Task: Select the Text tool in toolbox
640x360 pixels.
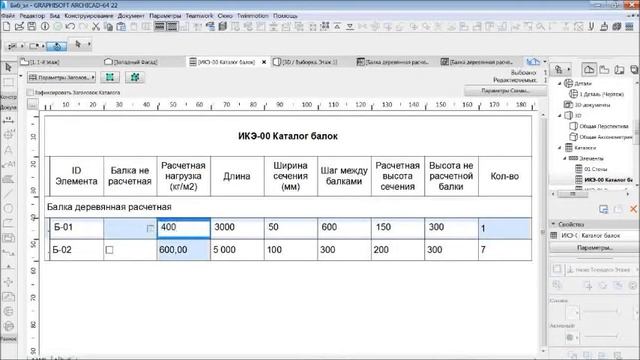Action: [x=8, y=150]
